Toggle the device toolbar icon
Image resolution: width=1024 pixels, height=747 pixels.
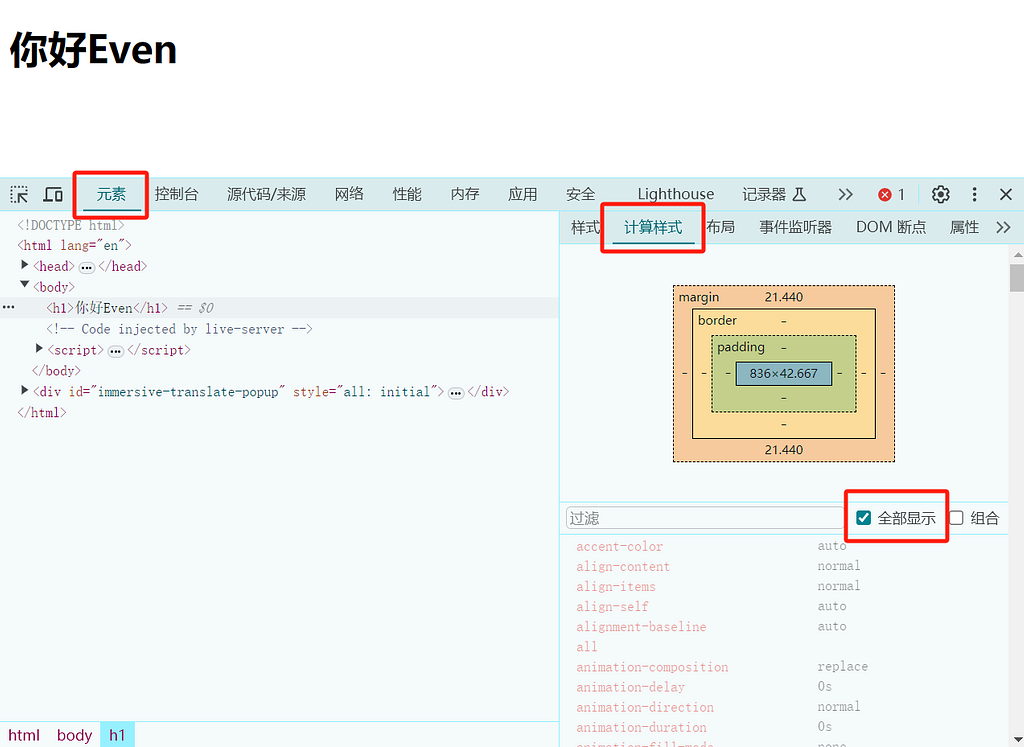pos(53,195)
